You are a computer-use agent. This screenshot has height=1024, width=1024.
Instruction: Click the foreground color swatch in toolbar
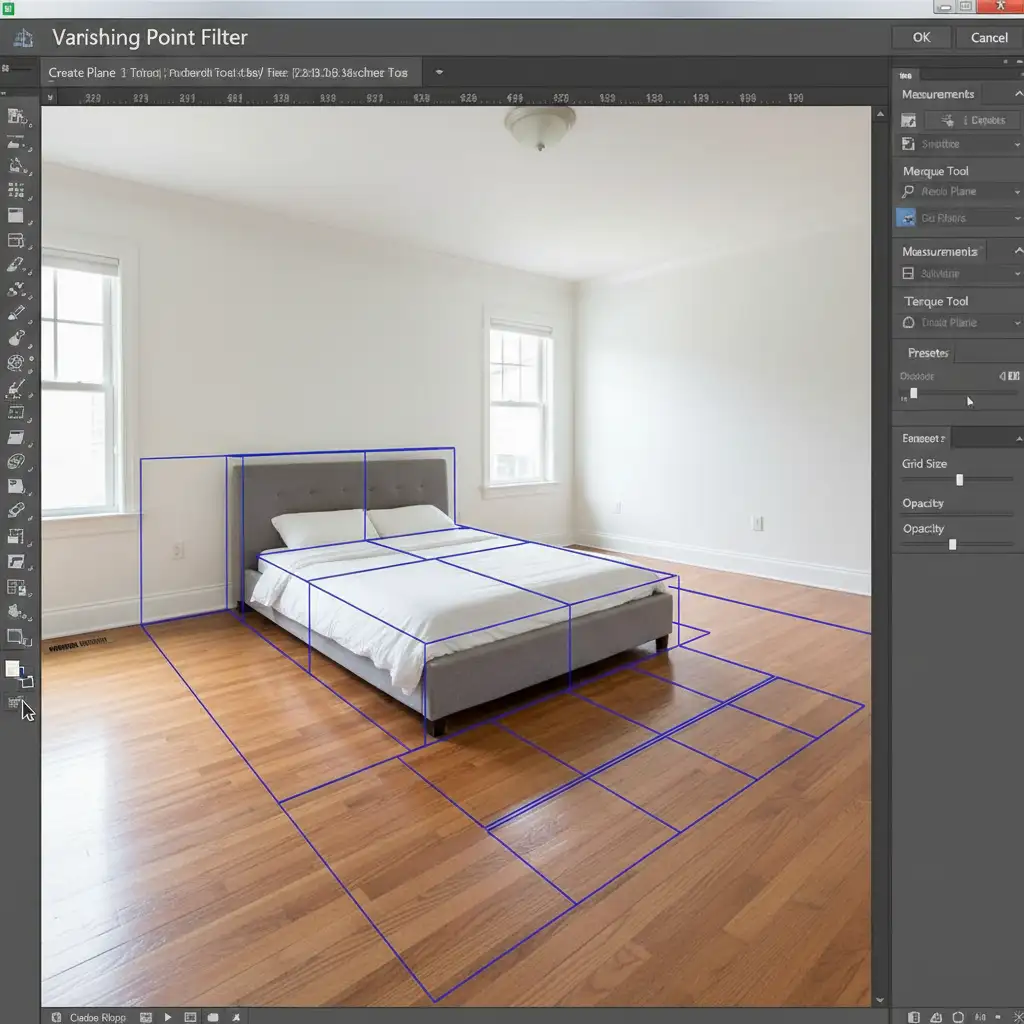(x=14, y=669)
